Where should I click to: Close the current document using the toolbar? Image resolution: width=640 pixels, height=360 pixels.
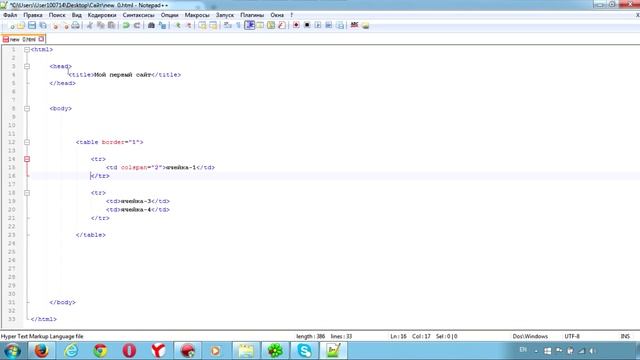[56, 25]
